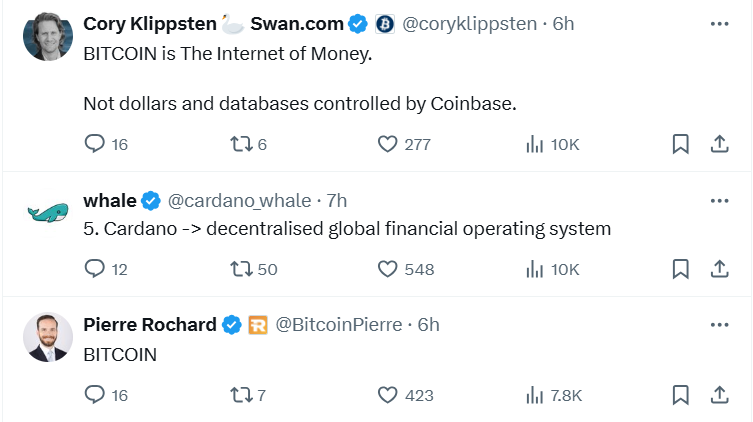Like Pierre Rochard's BITCOIN tweet
The width and height of the screenshot is (753, 422).
388,395
